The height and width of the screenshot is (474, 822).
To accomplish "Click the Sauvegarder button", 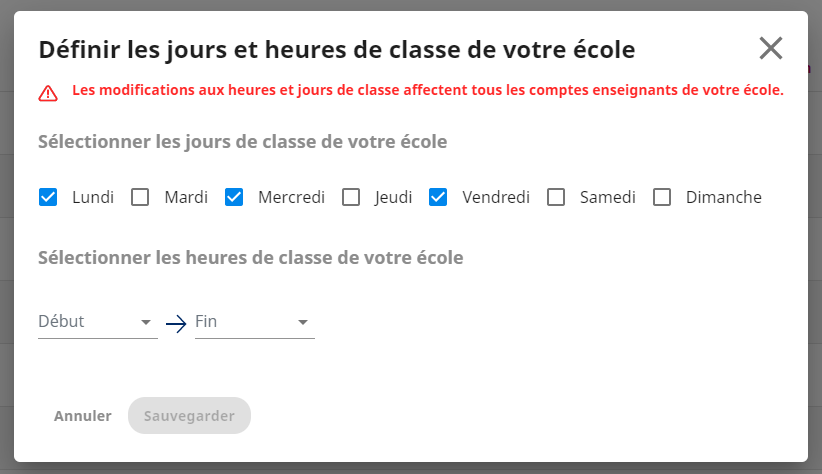I will (x=189, y=416).
